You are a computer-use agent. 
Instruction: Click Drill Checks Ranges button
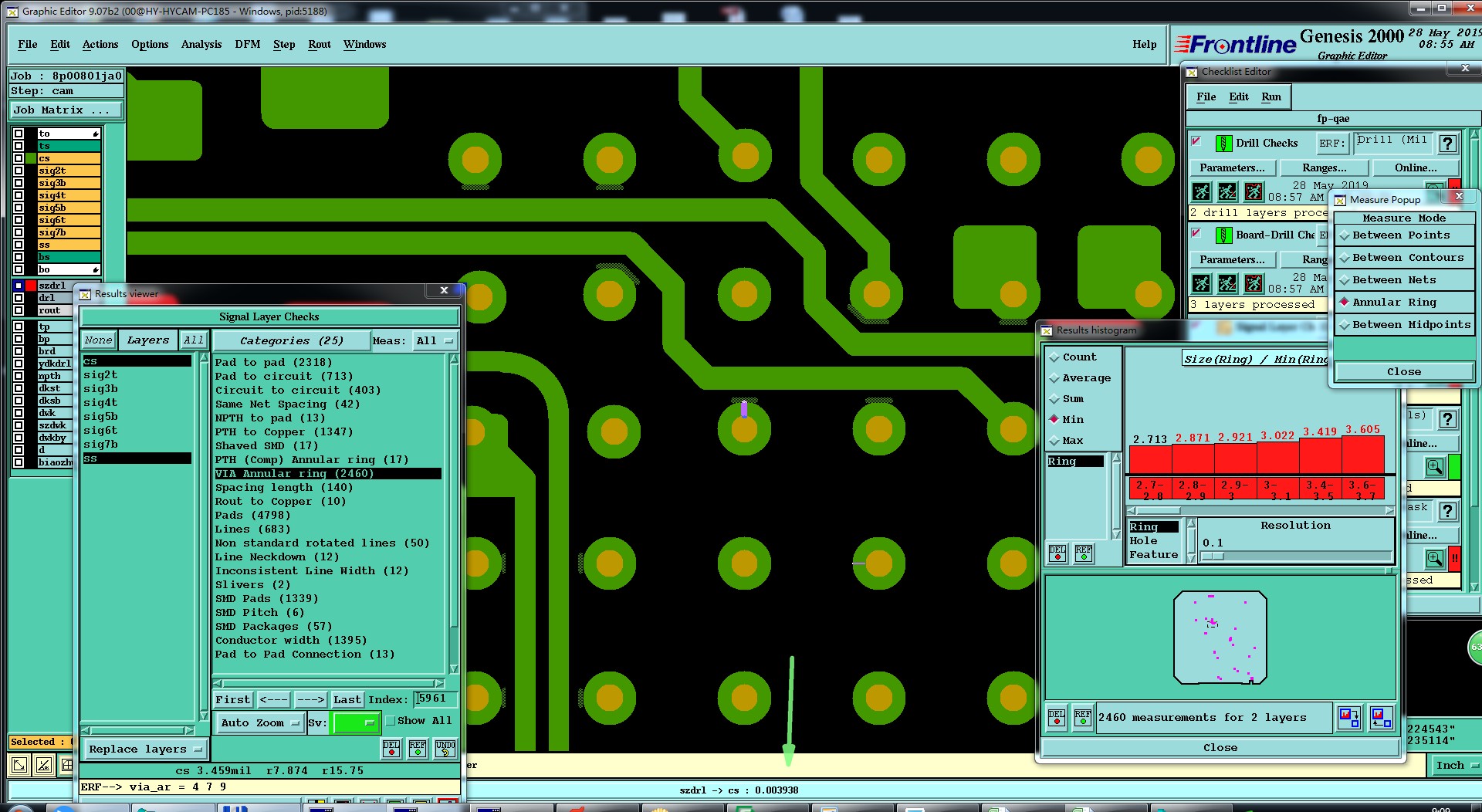1325,167
